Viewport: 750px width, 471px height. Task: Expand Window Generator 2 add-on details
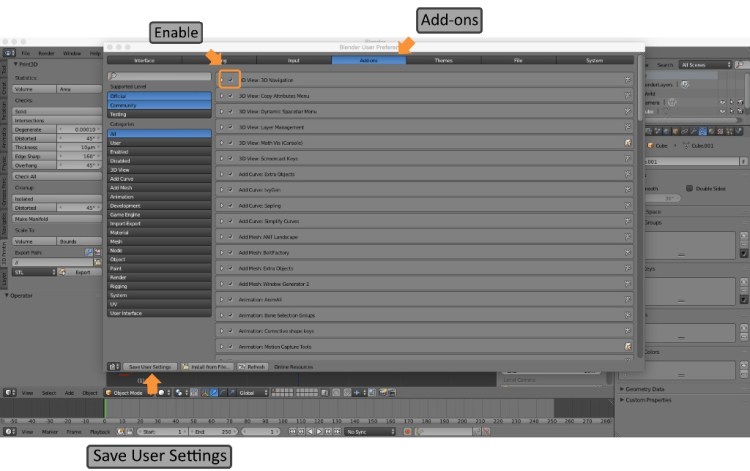(221, 284)
